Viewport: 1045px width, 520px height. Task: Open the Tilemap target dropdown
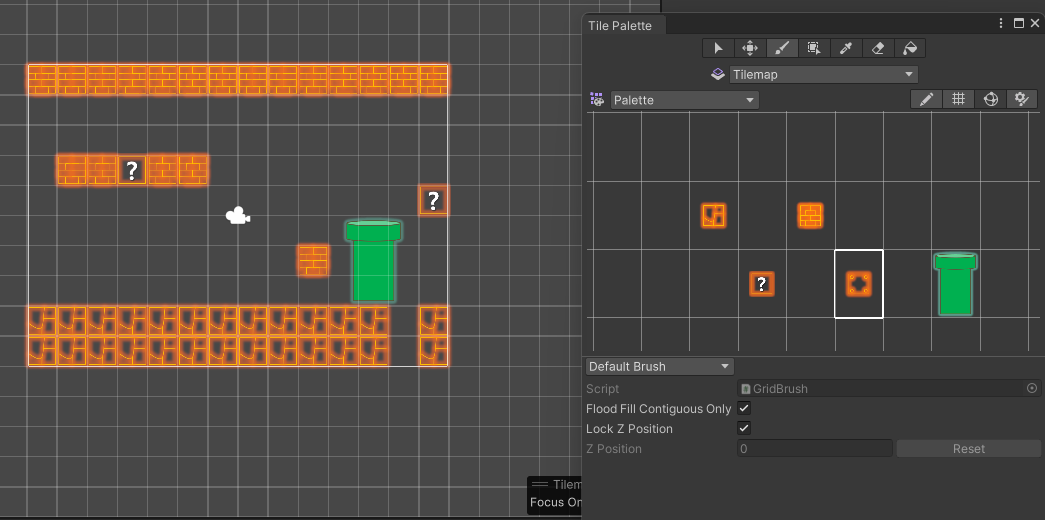(824, 74)
